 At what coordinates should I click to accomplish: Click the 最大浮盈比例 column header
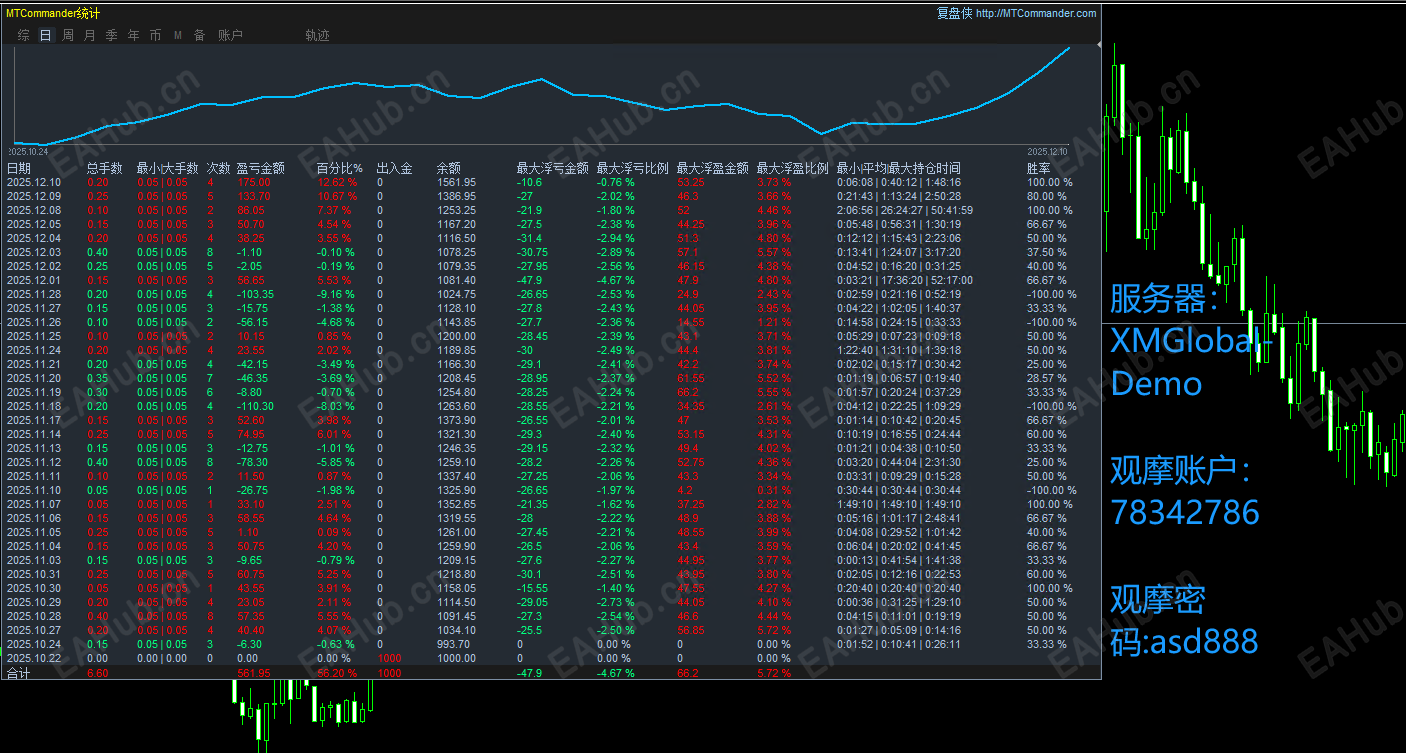[793, 168]
